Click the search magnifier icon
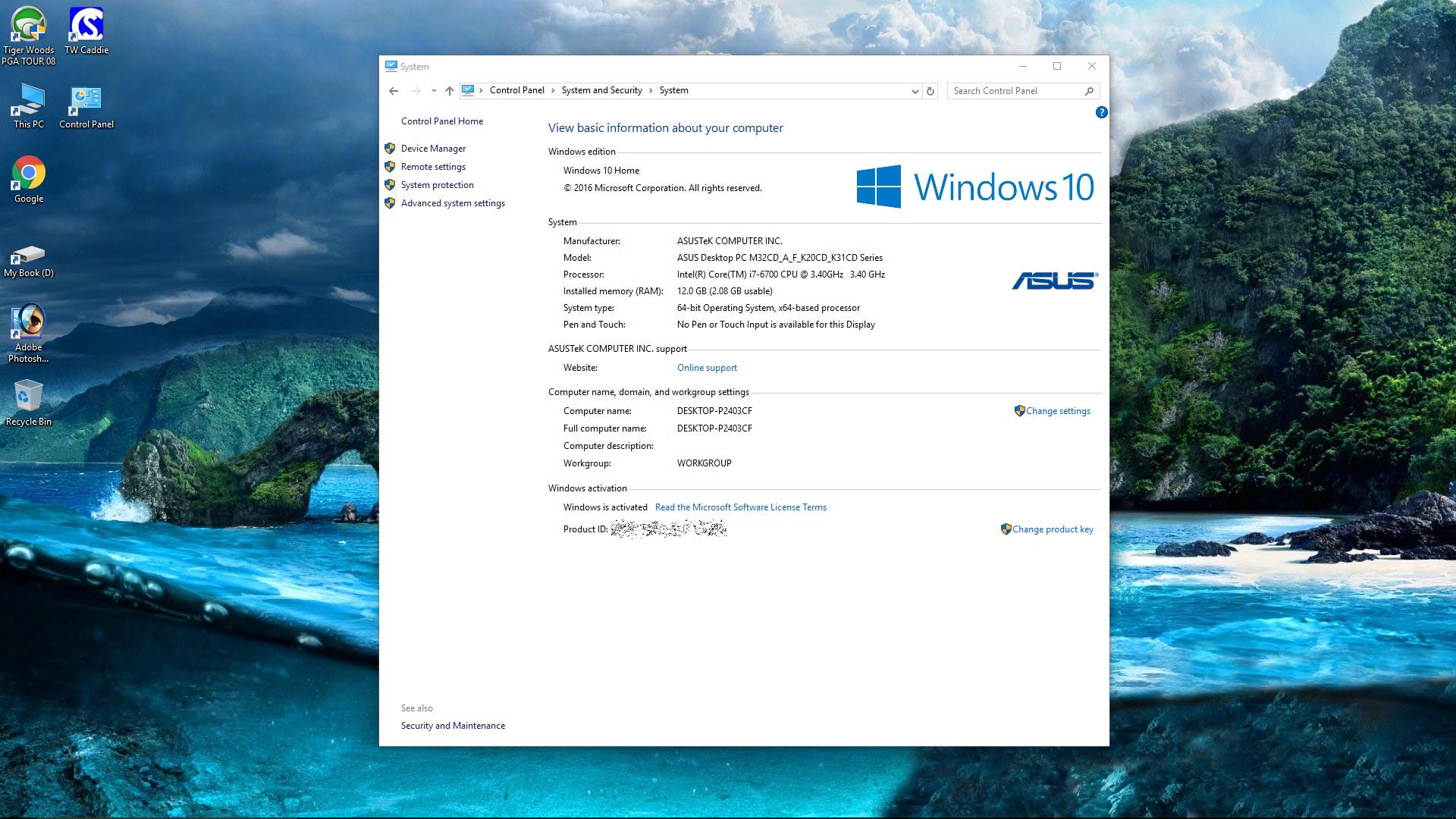This screenshot has height=819, width=1456. [1089, 91]
